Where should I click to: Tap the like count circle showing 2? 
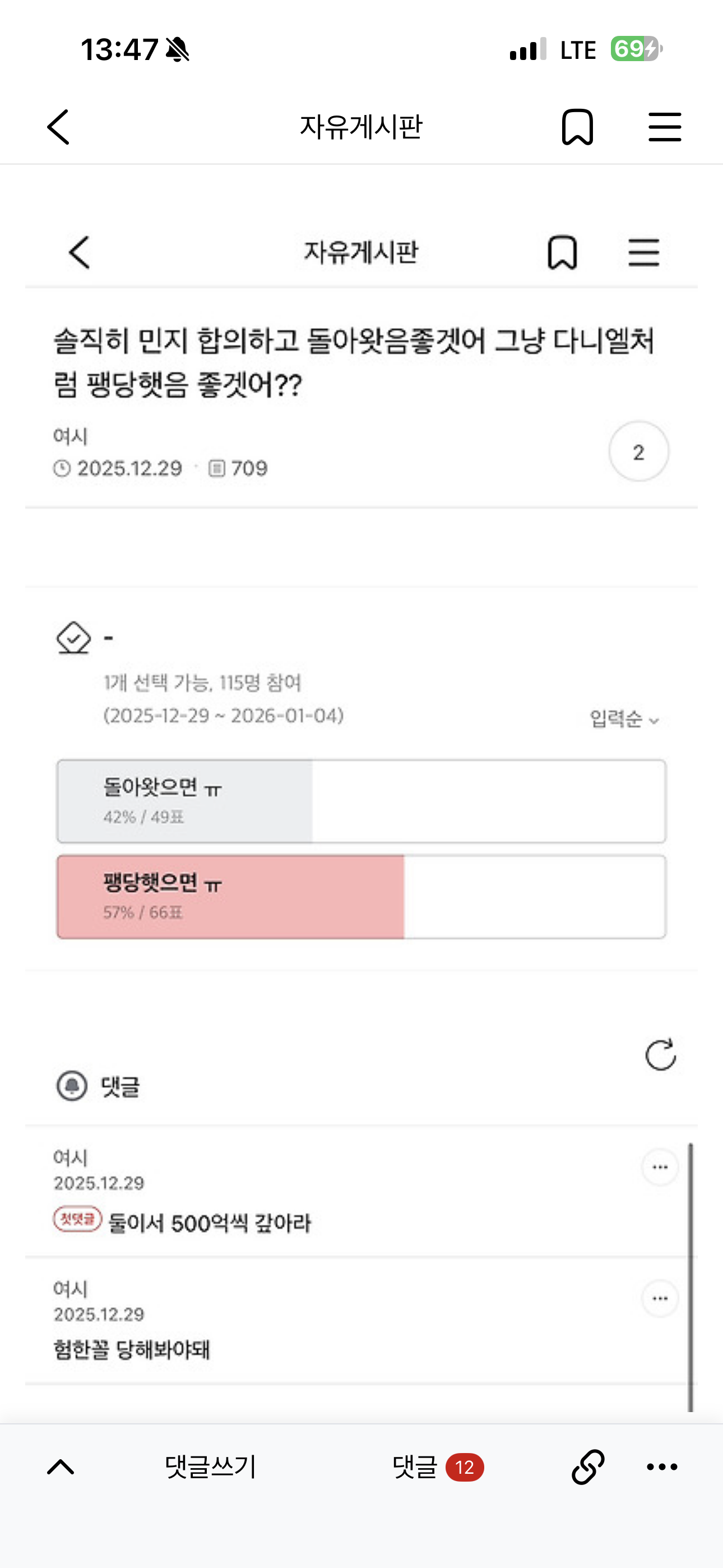(638, 451)
